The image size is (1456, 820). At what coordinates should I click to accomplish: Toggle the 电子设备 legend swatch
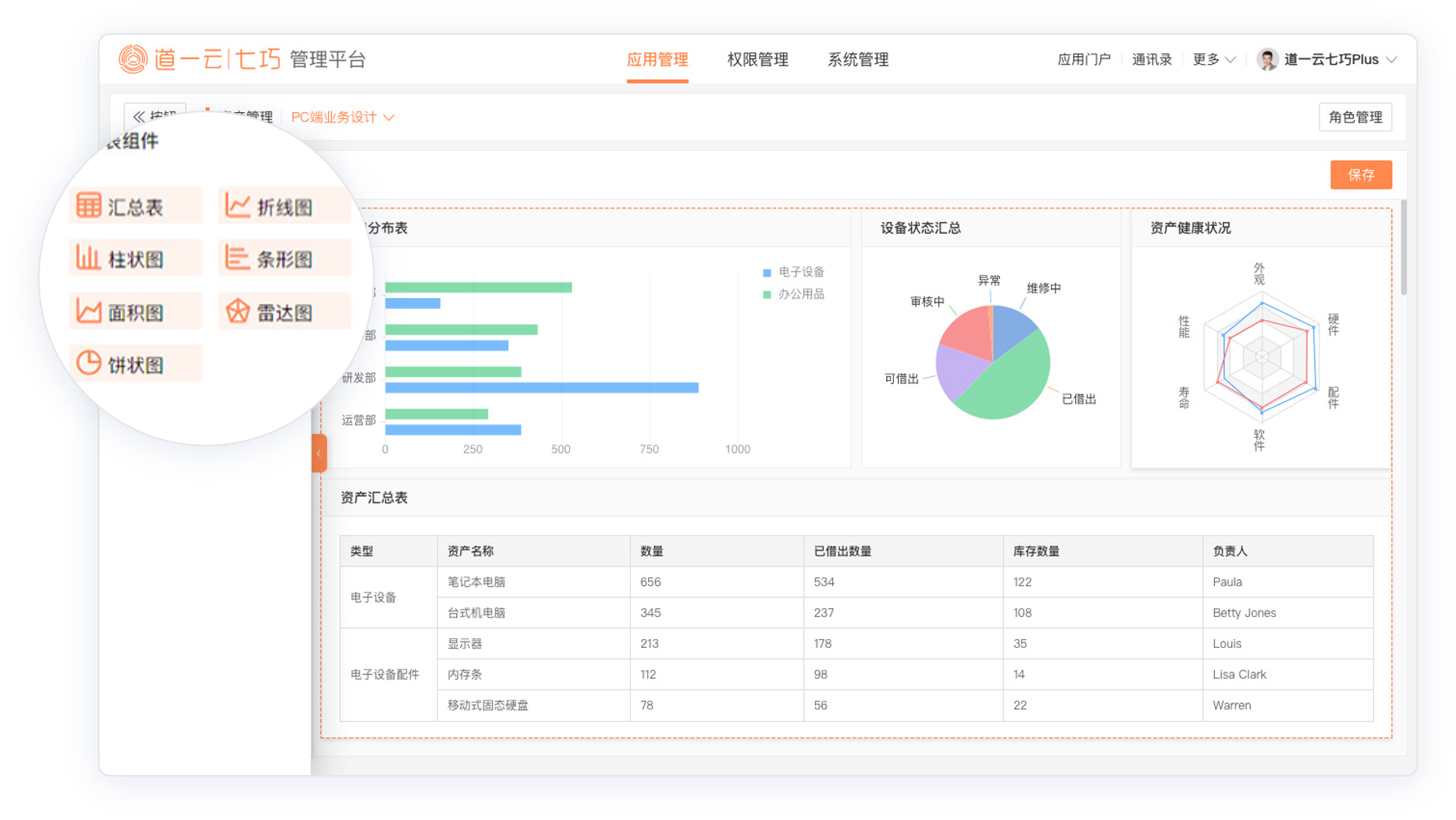[x=767, y=273]
